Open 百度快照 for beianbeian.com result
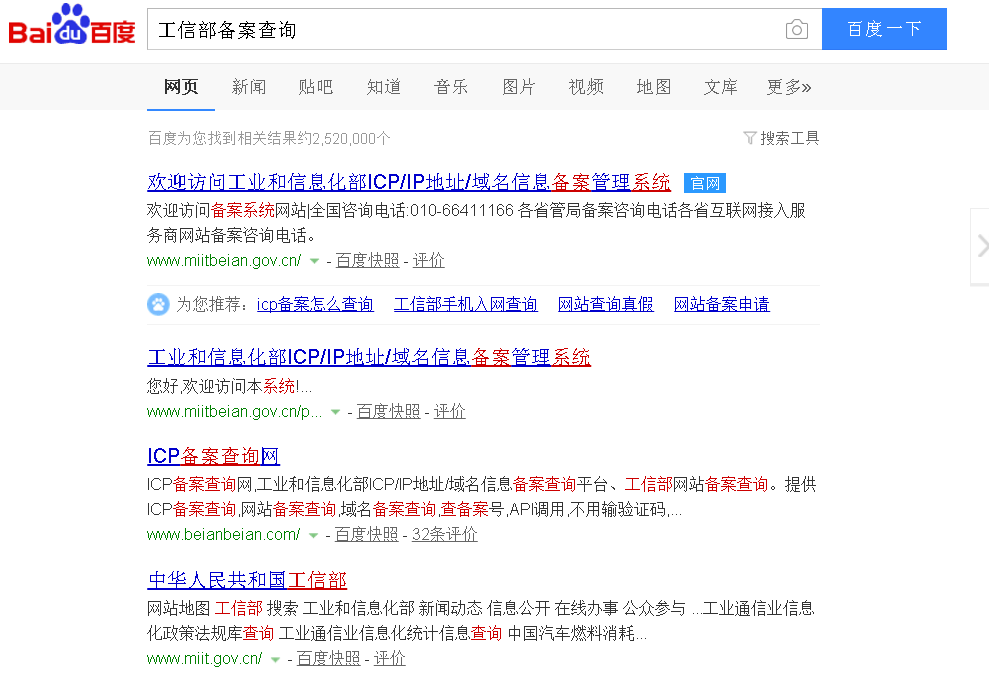989x674 pixels. click(366, 535)
